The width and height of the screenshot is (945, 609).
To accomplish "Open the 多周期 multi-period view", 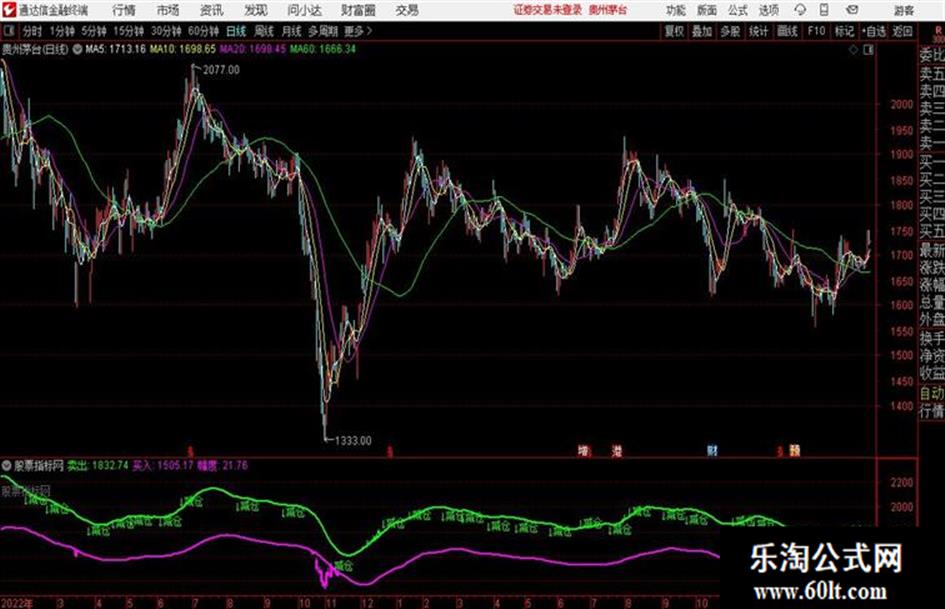I will (323, 31).
